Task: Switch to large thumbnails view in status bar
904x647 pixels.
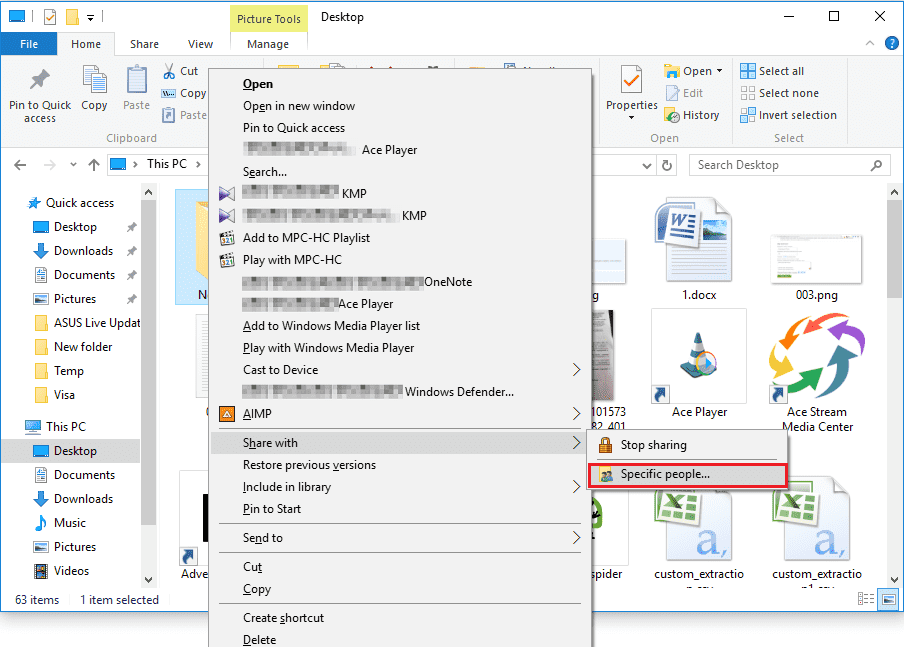Action: pos(888,600)
